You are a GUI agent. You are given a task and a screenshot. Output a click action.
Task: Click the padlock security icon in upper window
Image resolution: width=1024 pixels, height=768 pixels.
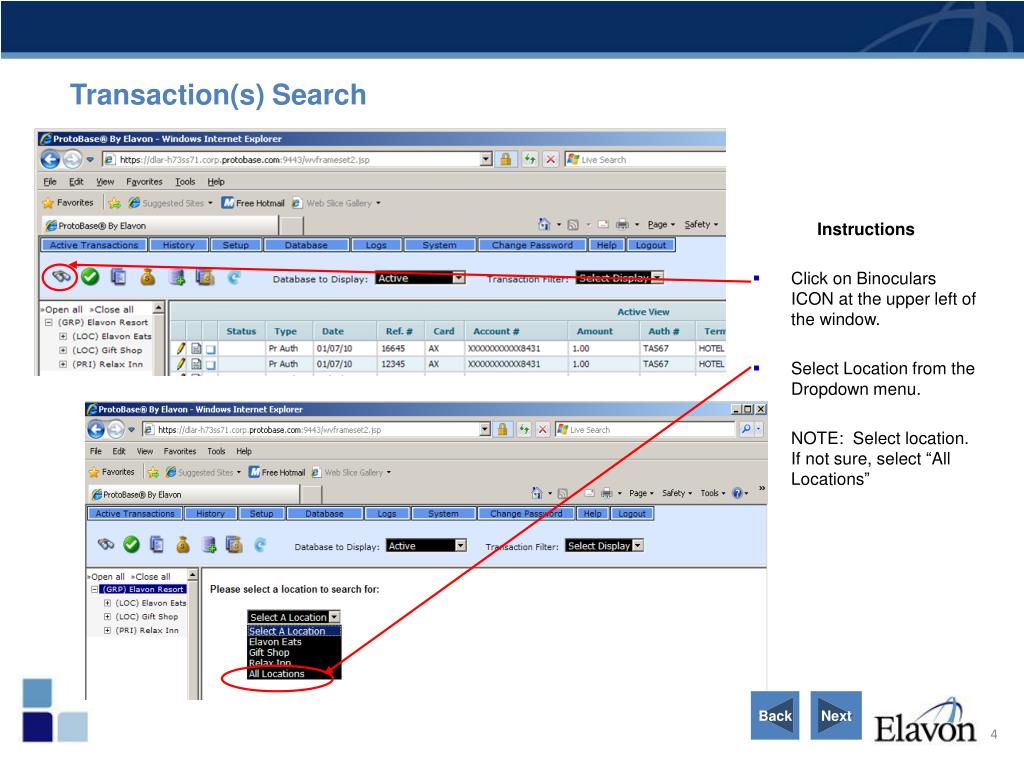[x=505, y=159]
